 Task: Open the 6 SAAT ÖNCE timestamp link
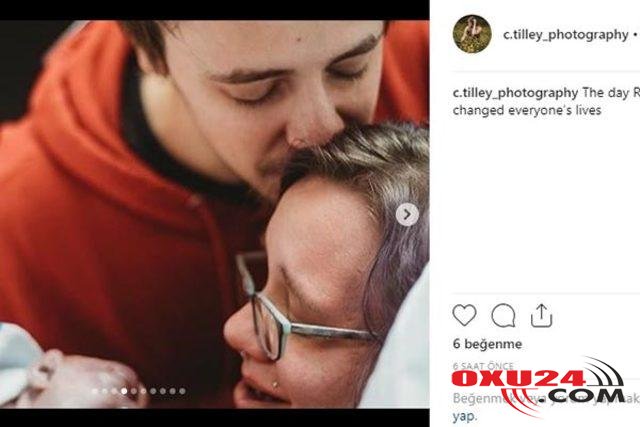[483, 366]
